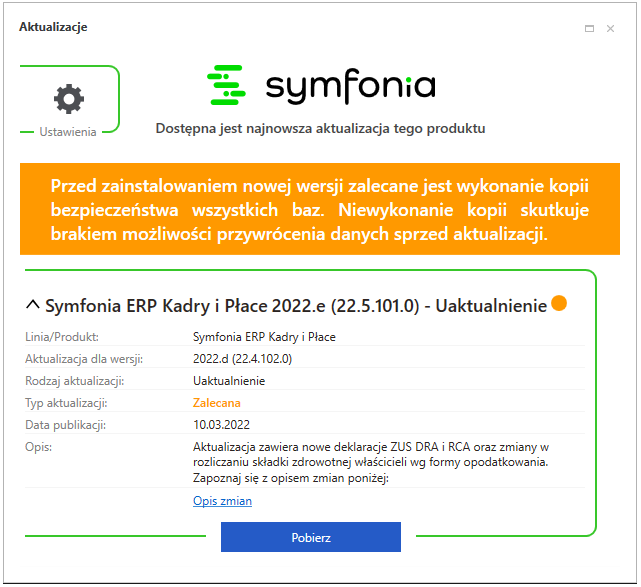Click the orange status dot beside Uaktualnienie
The width and height of the screenshot is (641, 587).
[558, 303]
